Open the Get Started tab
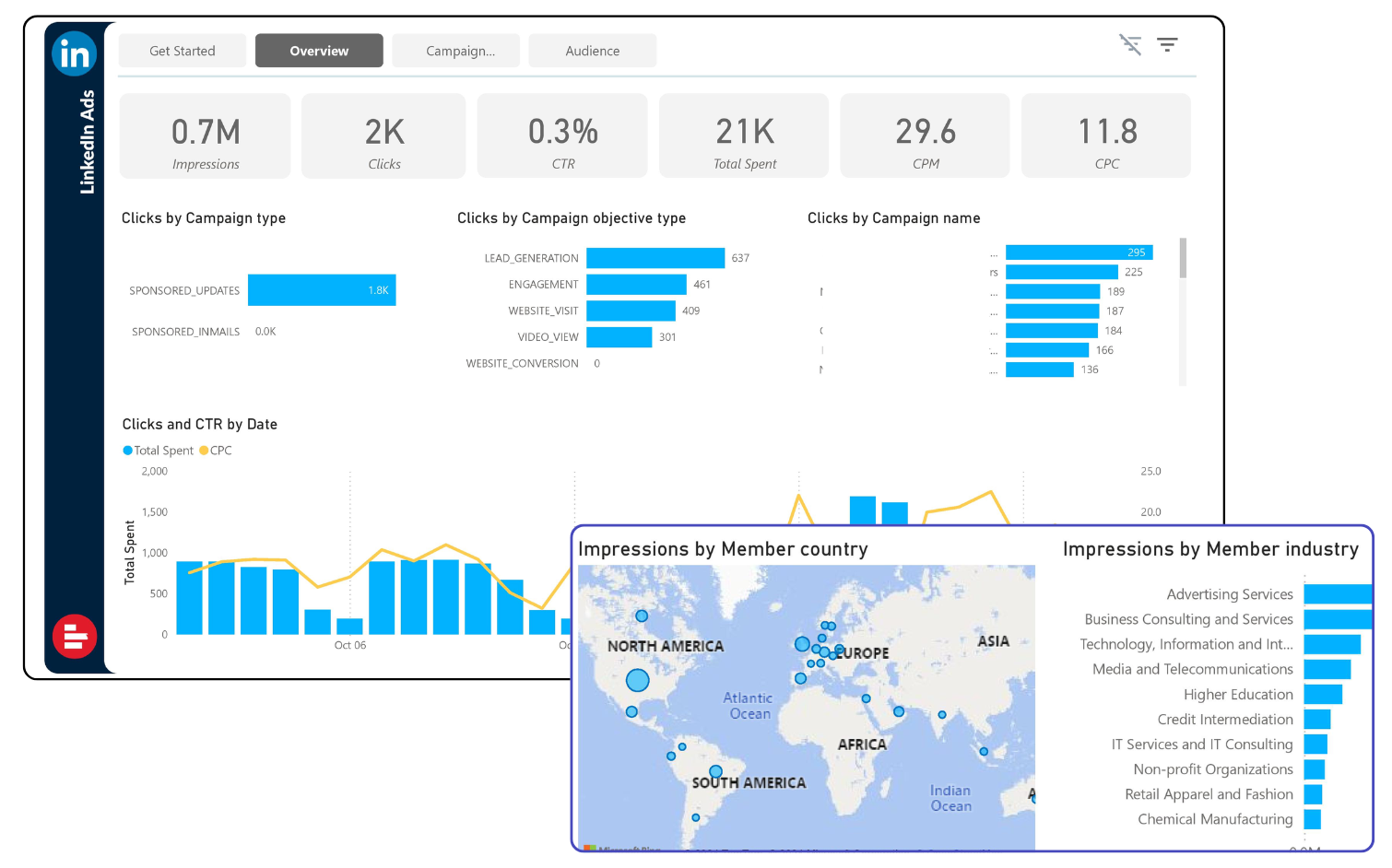 click(x=183, y=51)
